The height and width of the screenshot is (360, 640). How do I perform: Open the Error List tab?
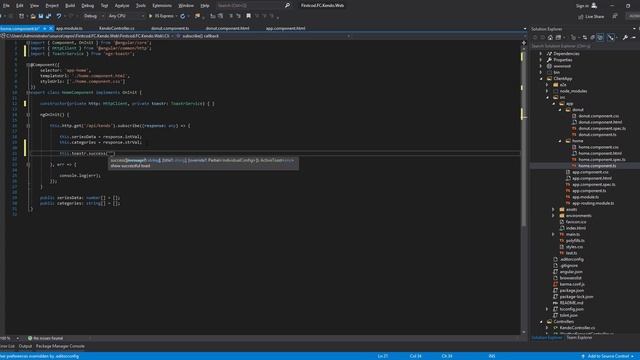[x=7, y=346]
